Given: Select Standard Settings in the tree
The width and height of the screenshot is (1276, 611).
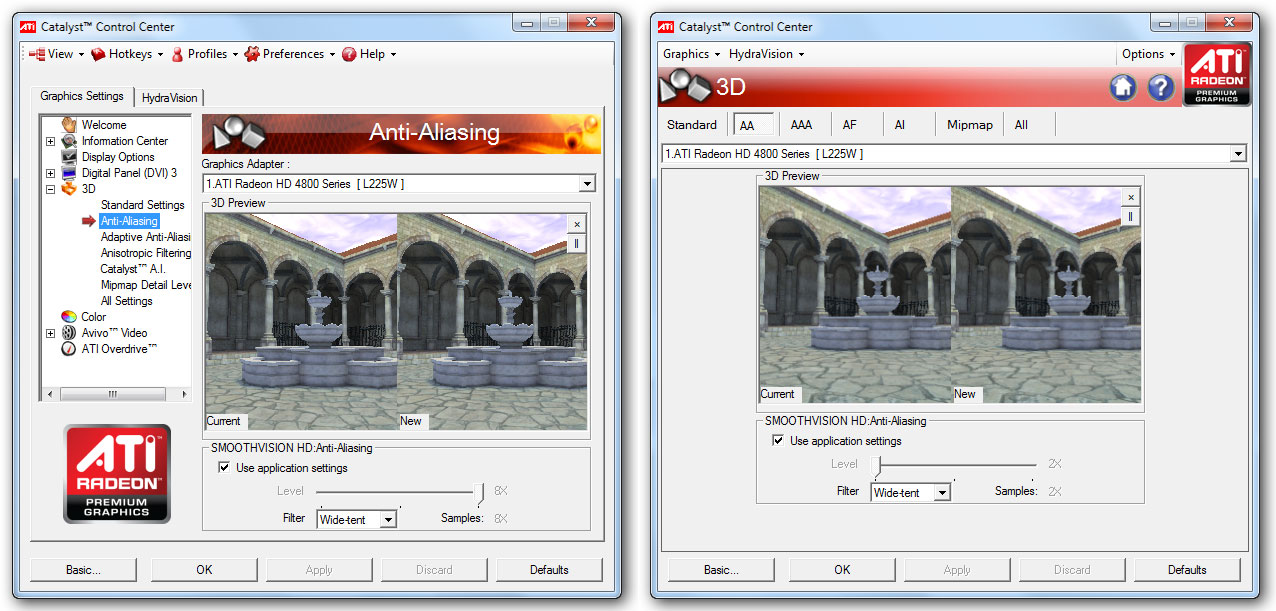Looking at the screenshot, I should [142, 205].
